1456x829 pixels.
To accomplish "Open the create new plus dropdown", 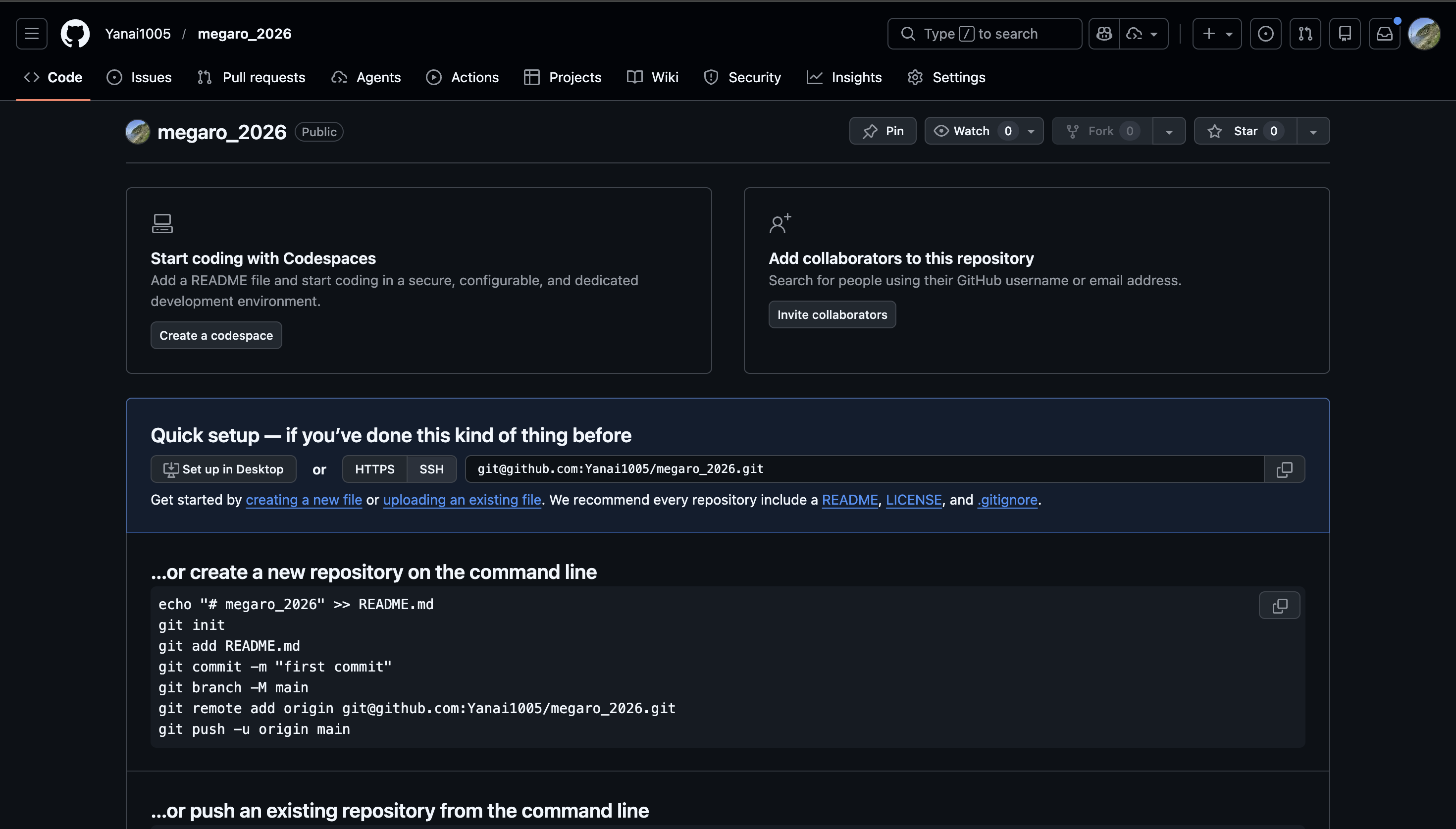I will pos(1216,34).
